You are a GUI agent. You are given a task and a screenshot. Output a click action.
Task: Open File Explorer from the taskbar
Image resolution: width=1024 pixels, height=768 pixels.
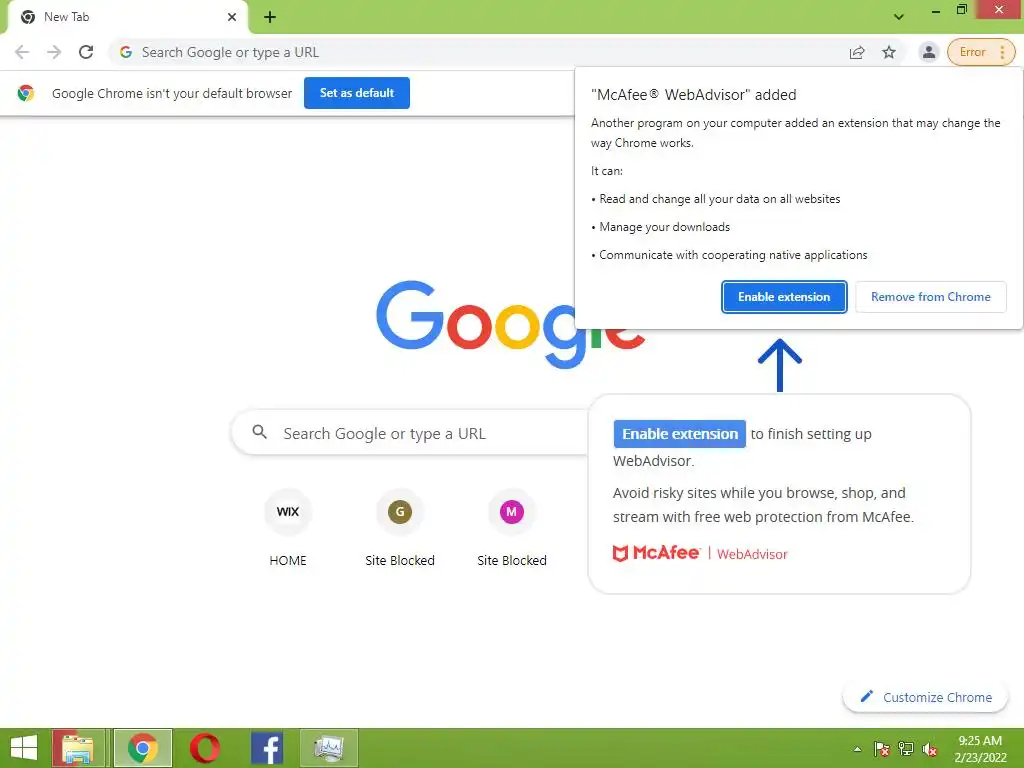(78, 748)
